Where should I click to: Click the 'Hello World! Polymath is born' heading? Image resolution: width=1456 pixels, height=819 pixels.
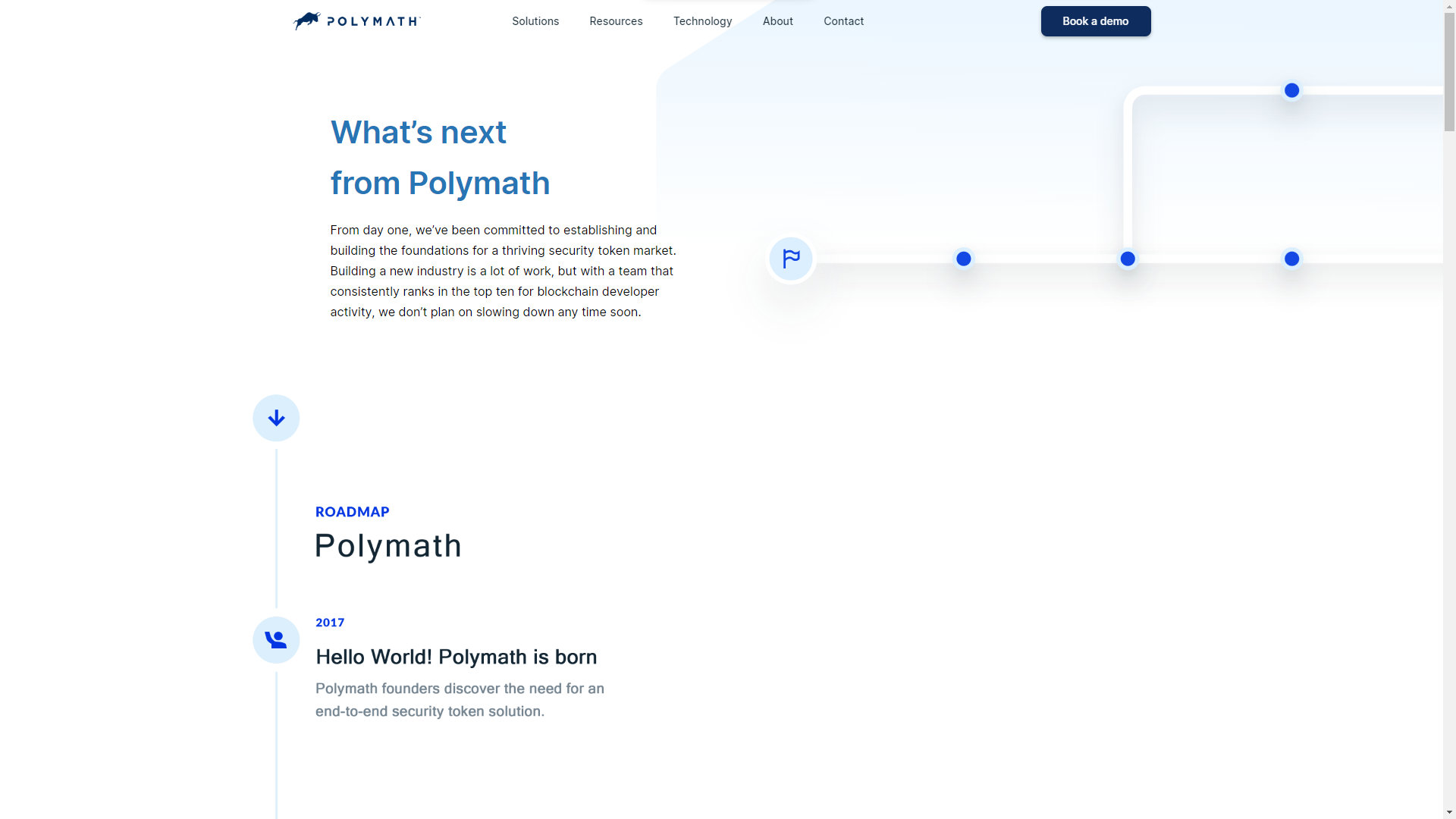point(456,657)
